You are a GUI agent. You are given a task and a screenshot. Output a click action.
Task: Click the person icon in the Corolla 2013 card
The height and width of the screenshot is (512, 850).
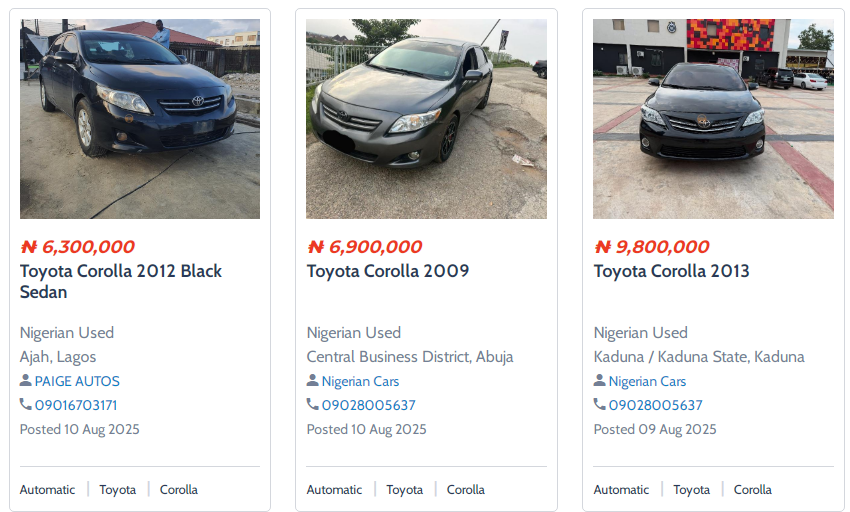600,381
